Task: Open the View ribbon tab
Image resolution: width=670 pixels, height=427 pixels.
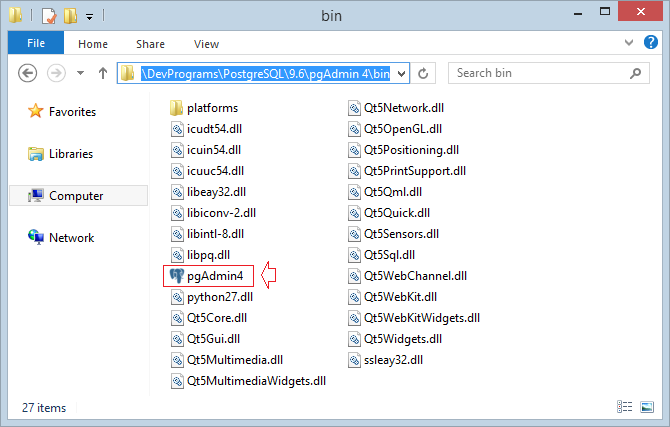Action: (x=206, y=44)
